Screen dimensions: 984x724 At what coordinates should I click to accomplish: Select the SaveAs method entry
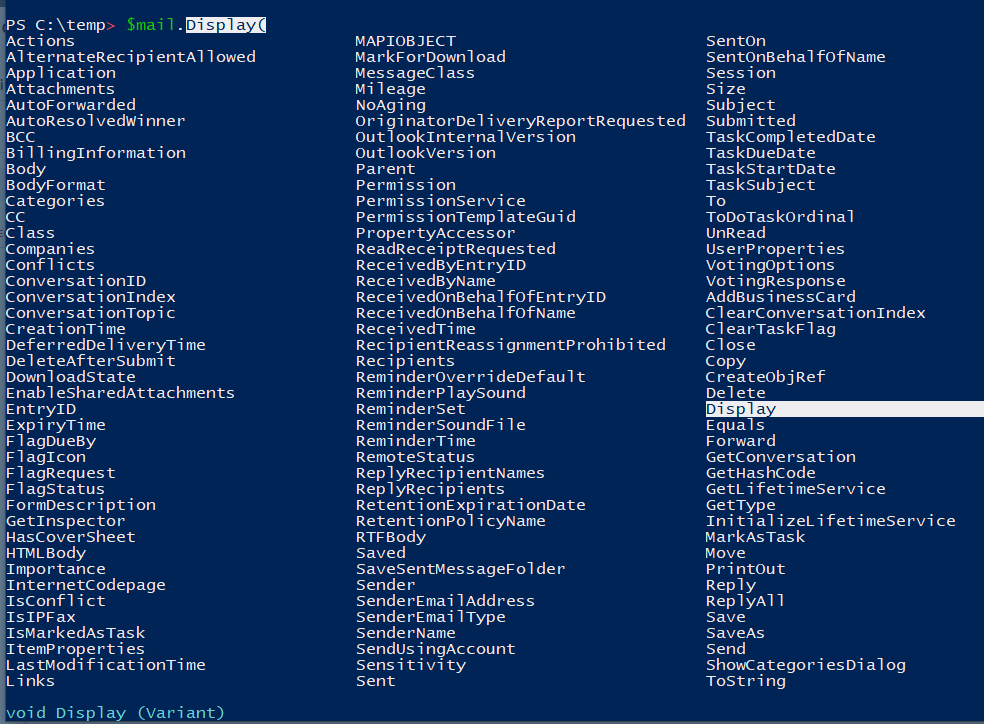pyautogui.click(x=735, y=633)
